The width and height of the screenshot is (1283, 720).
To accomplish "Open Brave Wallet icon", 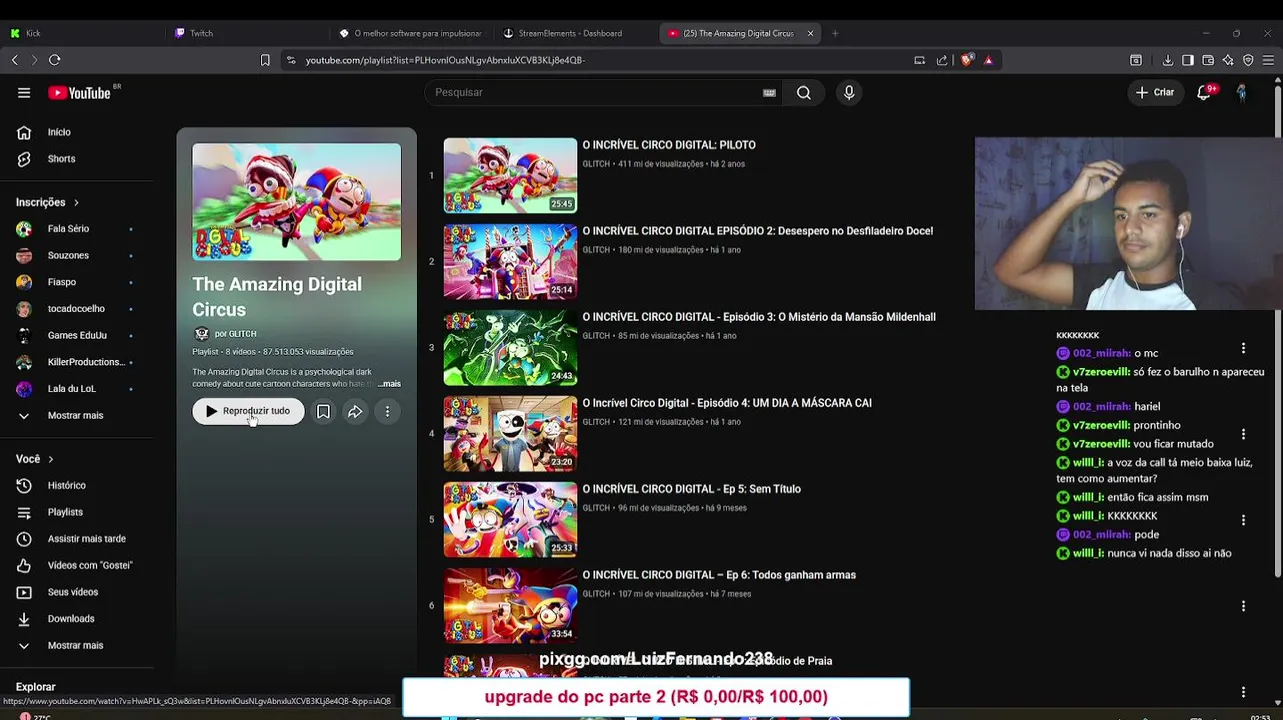I will [1208, 60].
